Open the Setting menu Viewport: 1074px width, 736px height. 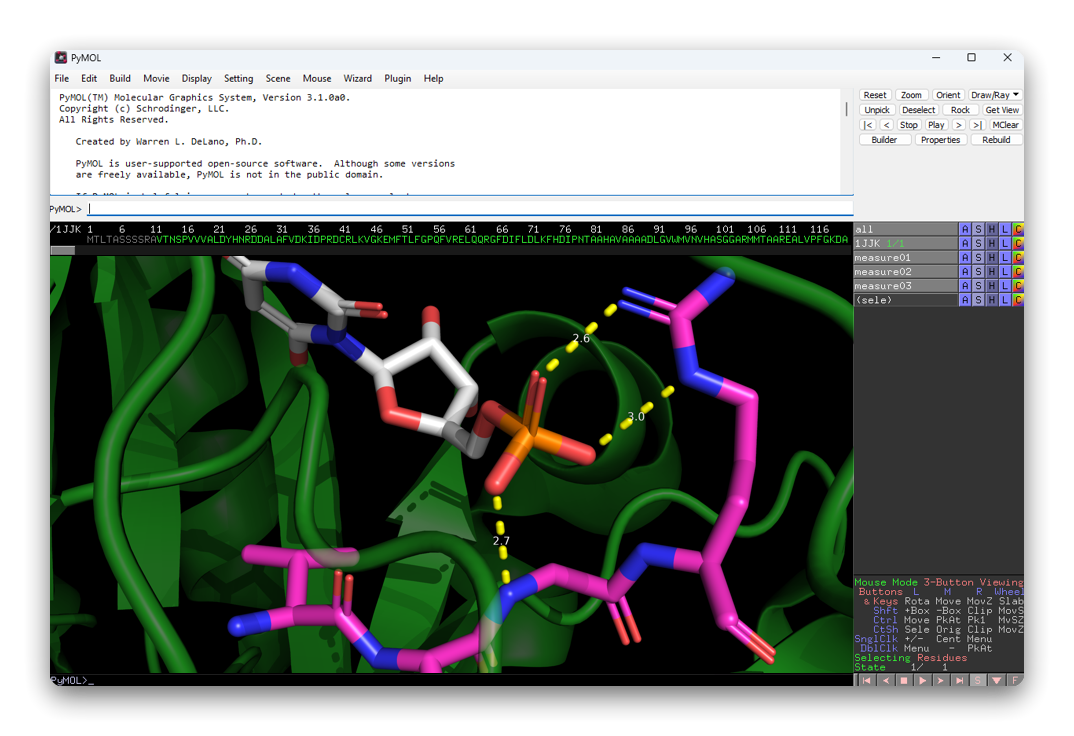(238, 79)
